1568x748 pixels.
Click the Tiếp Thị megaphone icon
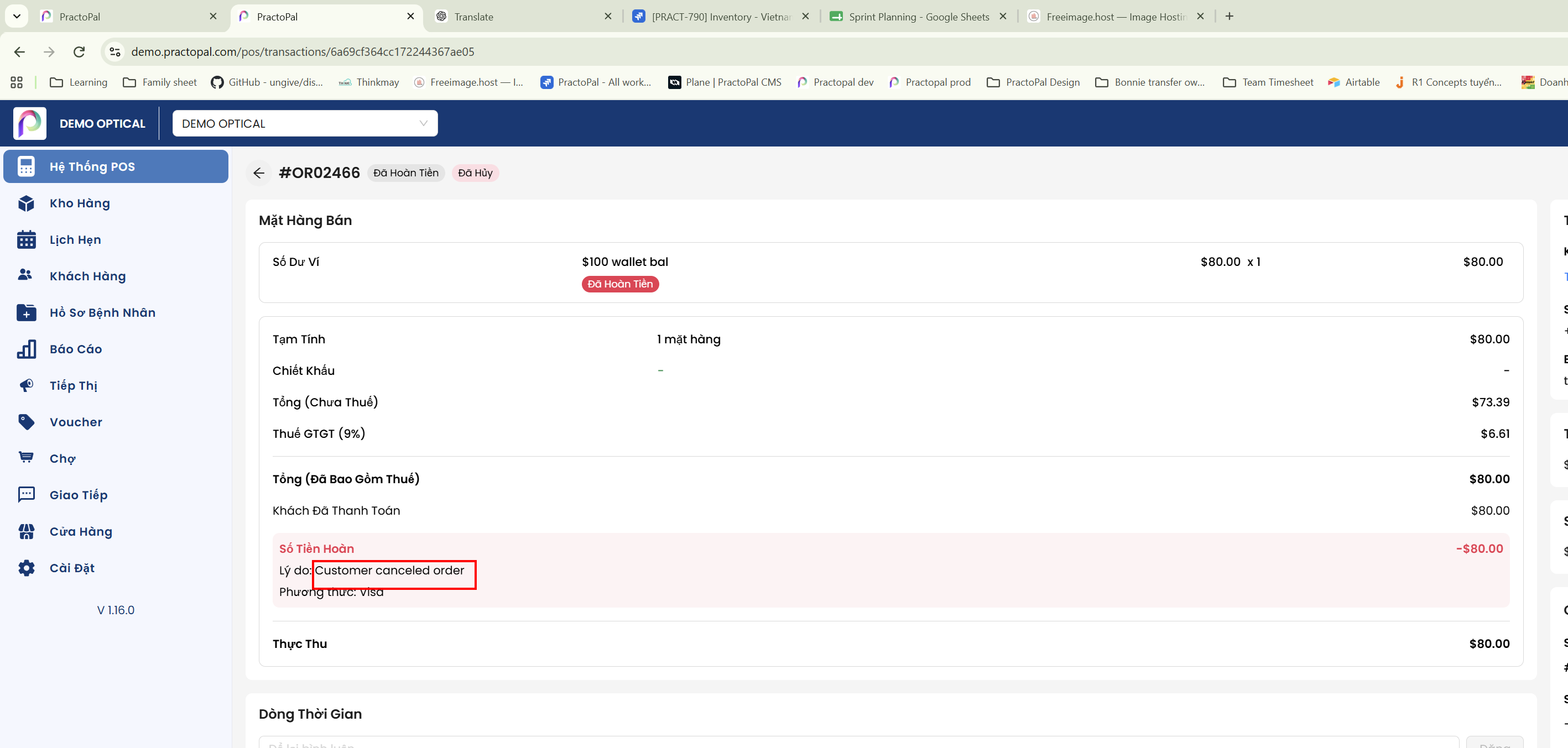pyautogui.click(x=26, y=385)
